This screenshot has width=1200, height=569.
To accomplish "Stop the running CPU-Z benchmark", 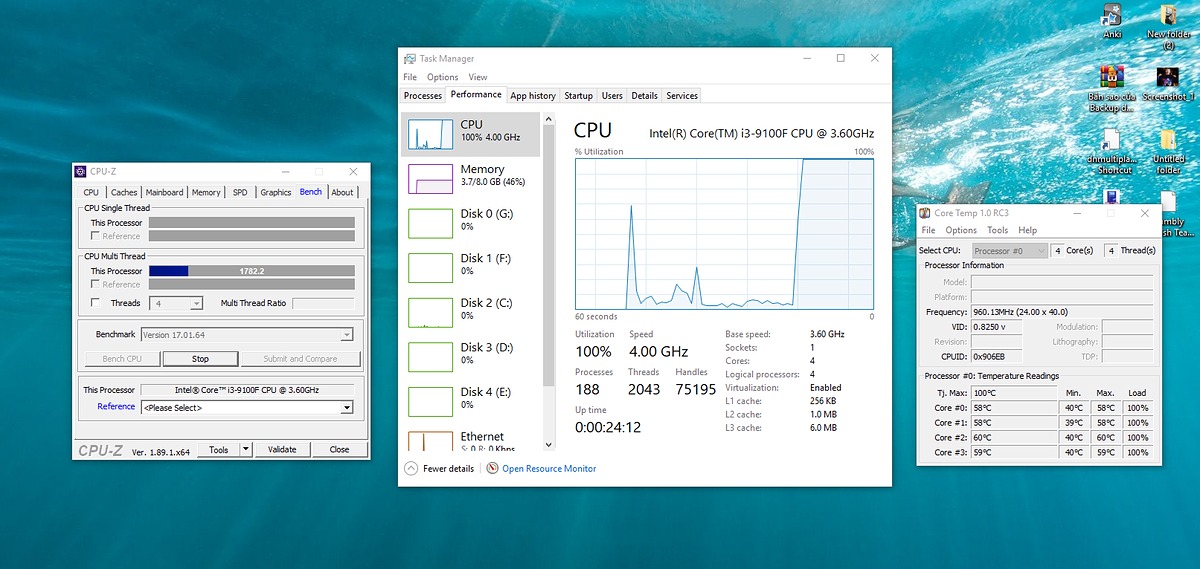I will point(200,358).
